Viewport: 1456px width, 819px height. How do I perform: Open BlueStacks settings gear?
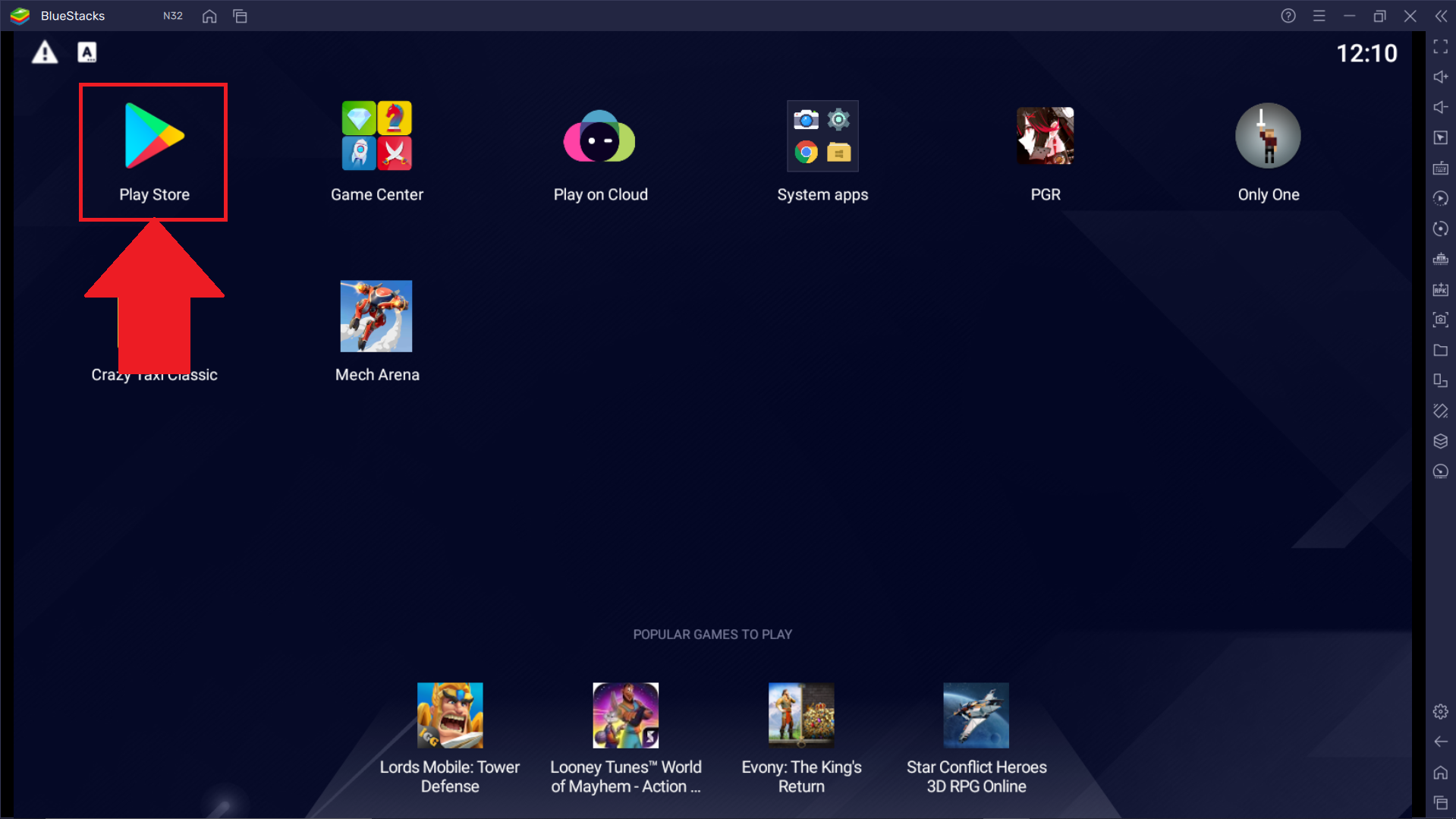click(x=1441, y=712)
